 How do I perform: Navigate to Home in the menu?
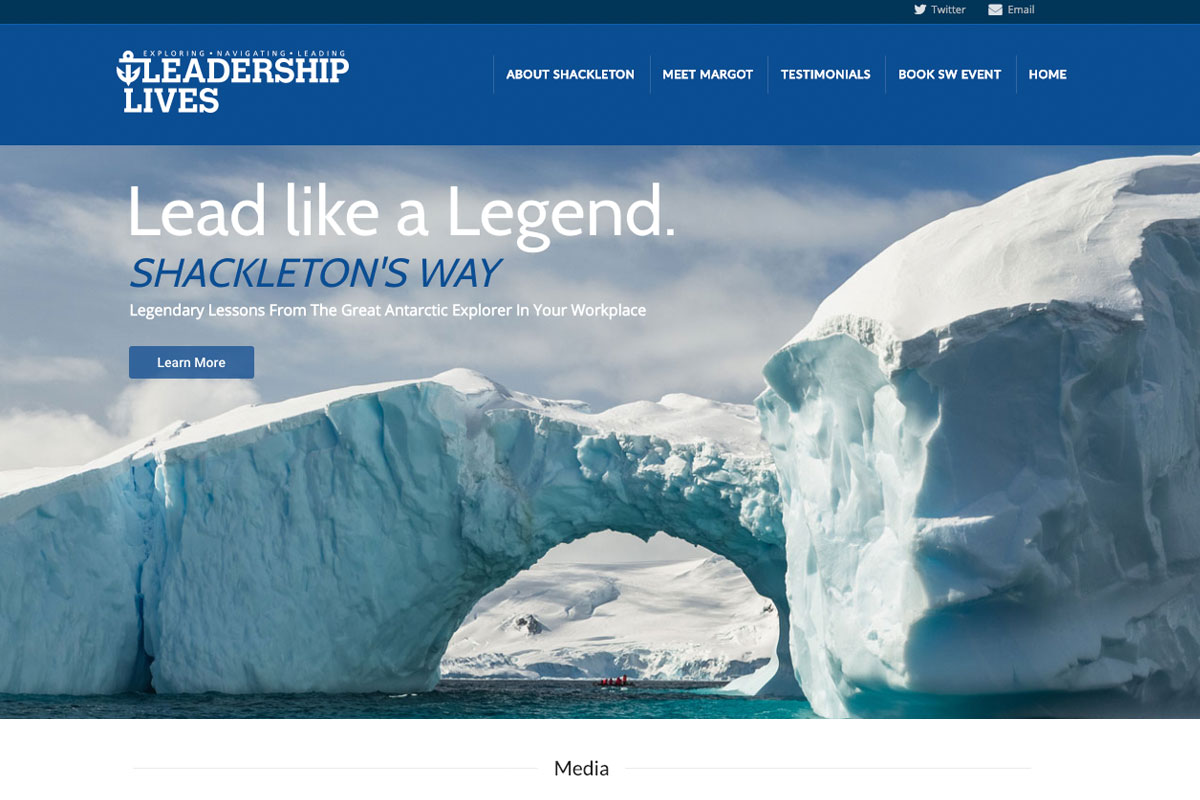click(x=1047, y=74)
